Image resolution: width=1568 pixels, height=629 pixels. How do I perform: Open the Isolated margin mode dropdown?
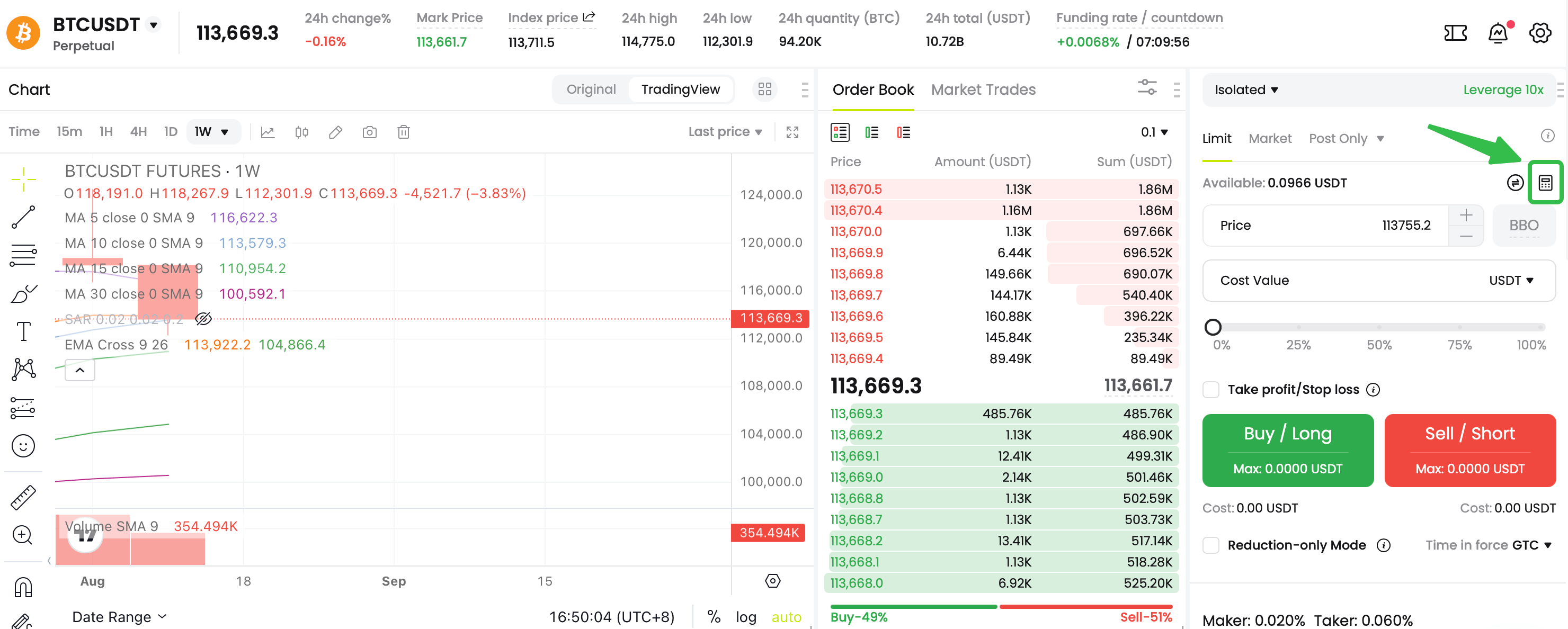[1245, 90]
